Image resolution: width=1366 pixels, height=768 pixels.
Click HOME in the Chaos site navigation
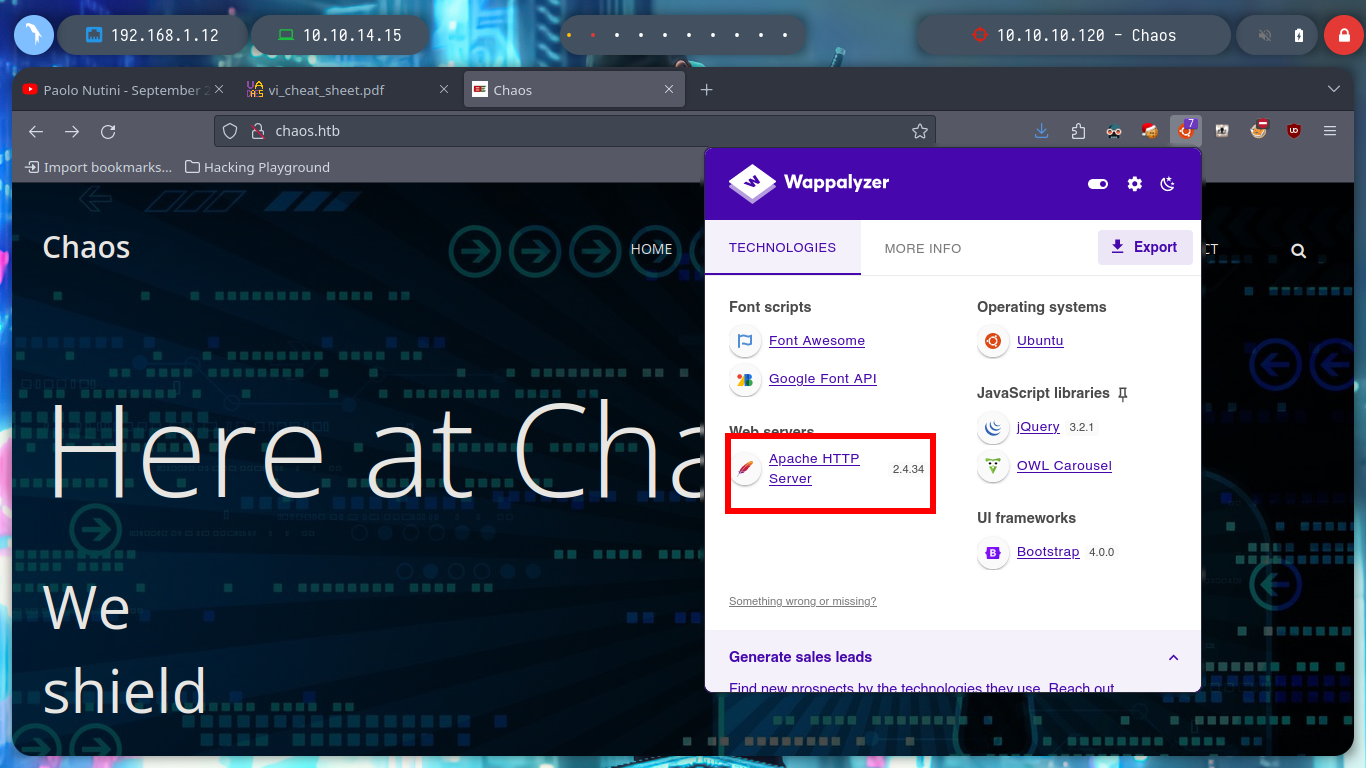[x=651, y=249]
